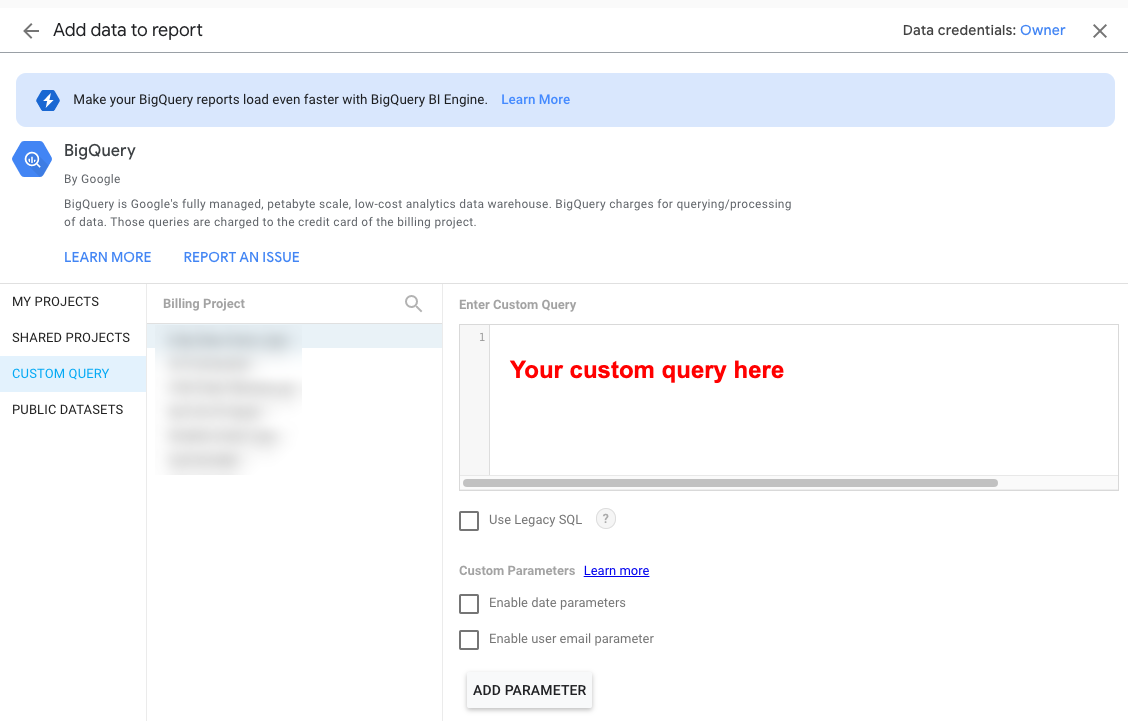Open the Legacy SQL help question mark

point(606,519)
